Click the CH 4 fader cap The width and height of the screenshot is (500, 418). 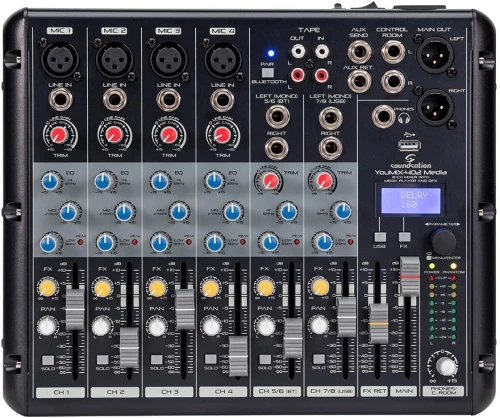pyautogui.click(x=238, y=356)
